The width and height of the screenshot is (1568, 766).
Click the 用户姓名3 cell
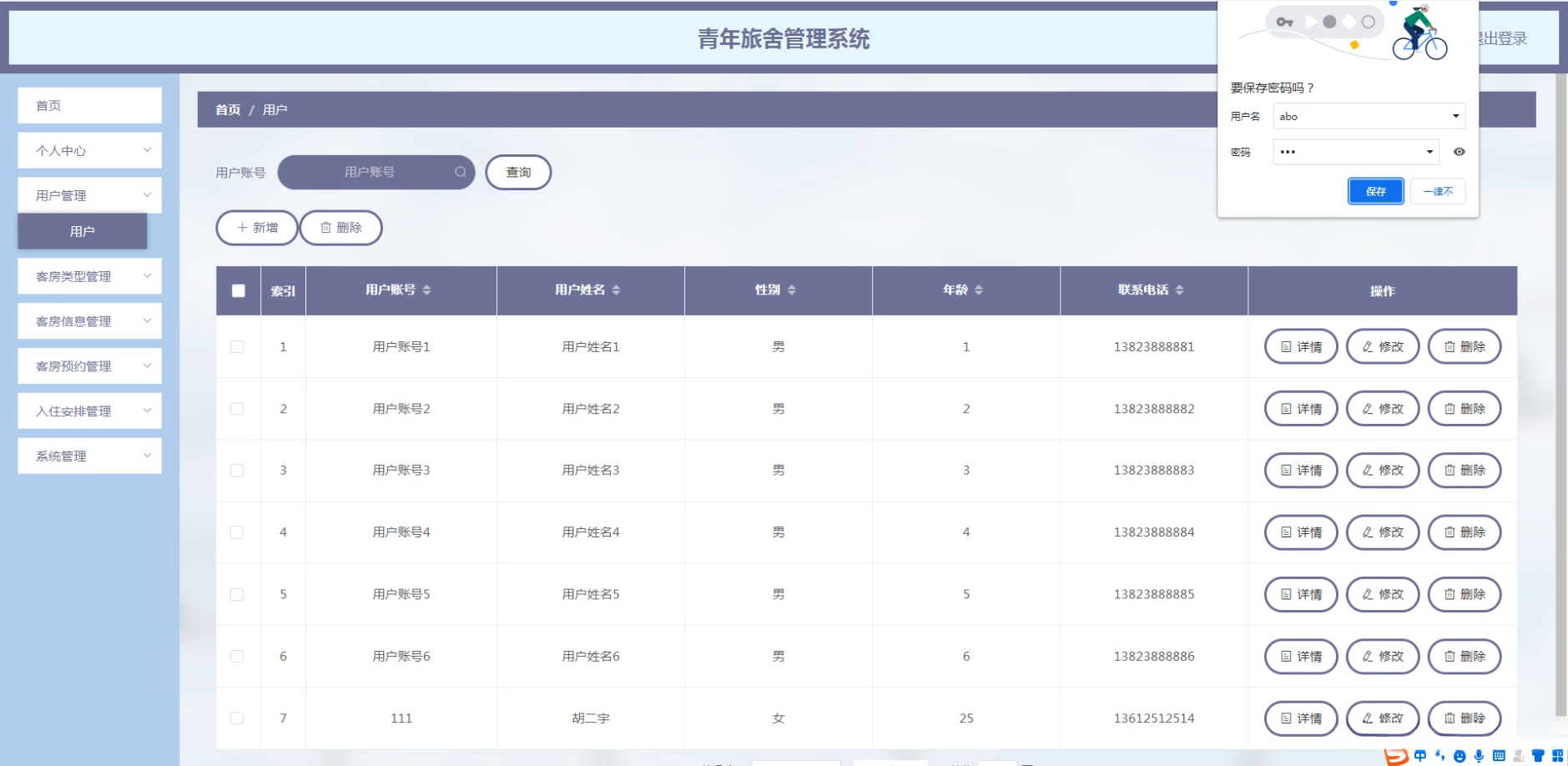[x=591, y=471]
